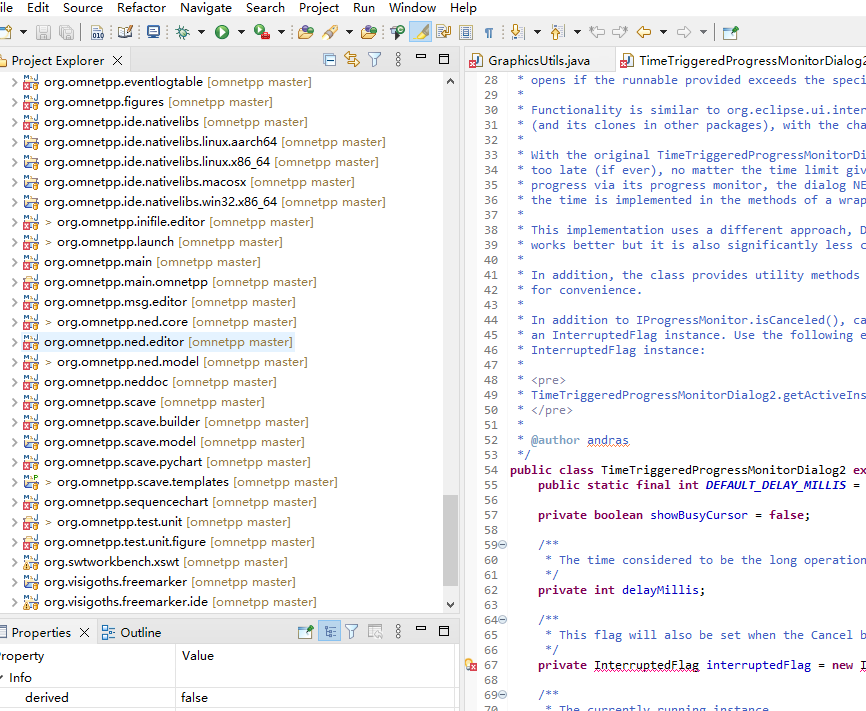Image resolution: width=866 pixels, height=711 pixels.
Task: Select org.omnetpp.ide.nativelibs.macosx project
Action: (x=145, y=182)
